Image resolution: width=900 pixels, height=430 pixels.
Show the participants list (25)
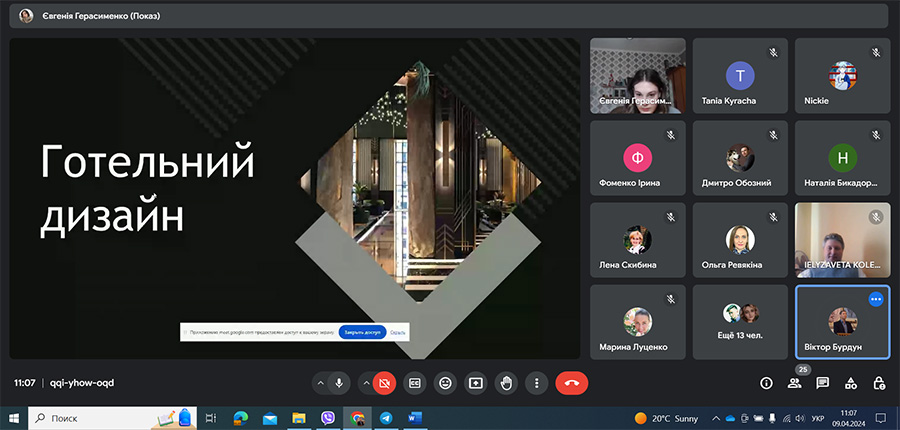click(794, 383)
